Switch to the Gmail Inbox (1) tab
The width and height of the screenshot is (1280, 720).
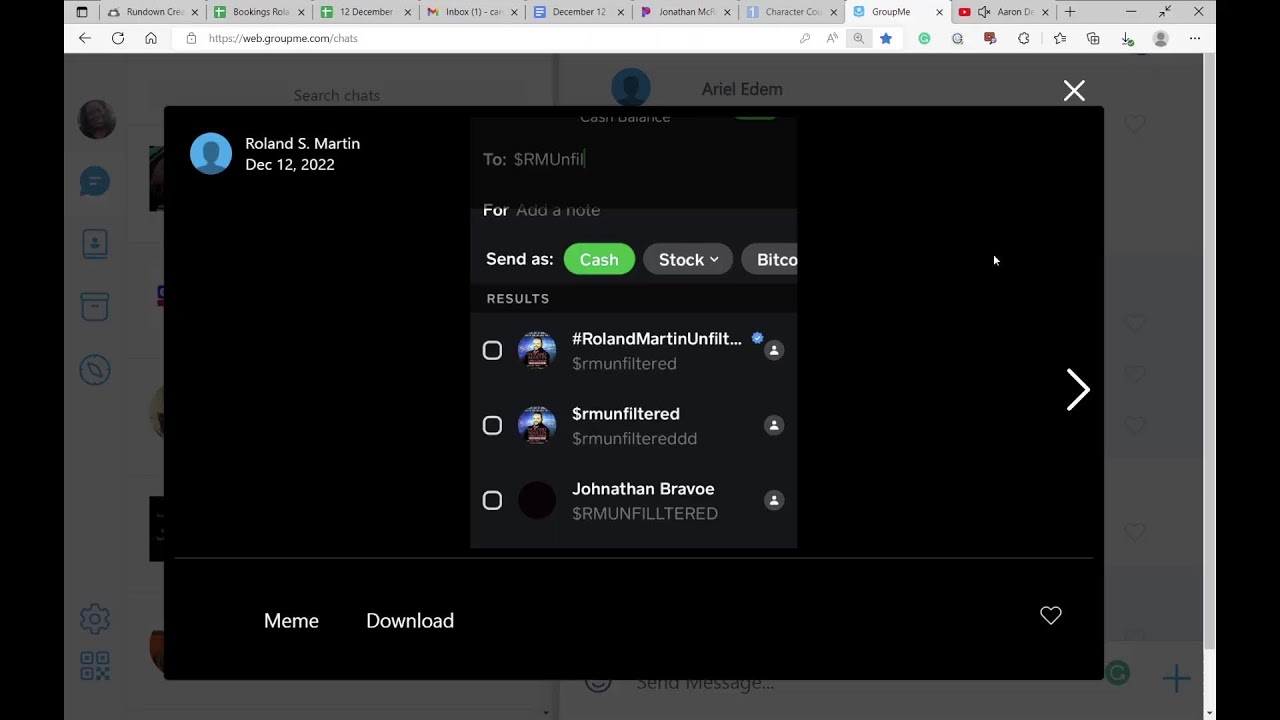(x=471, y=12)
